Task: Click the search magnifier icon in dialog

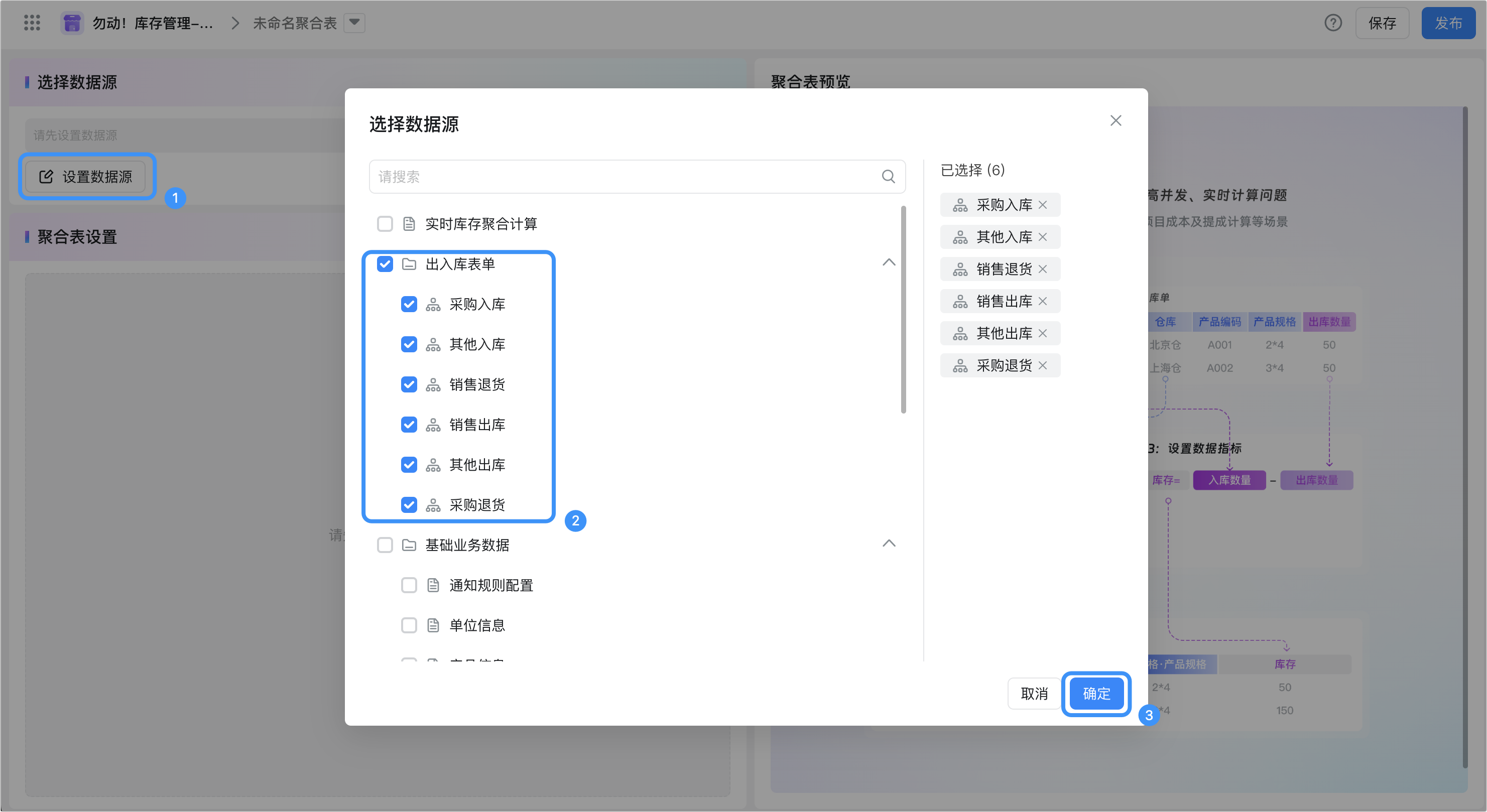Action: click(x=888, y=177)
